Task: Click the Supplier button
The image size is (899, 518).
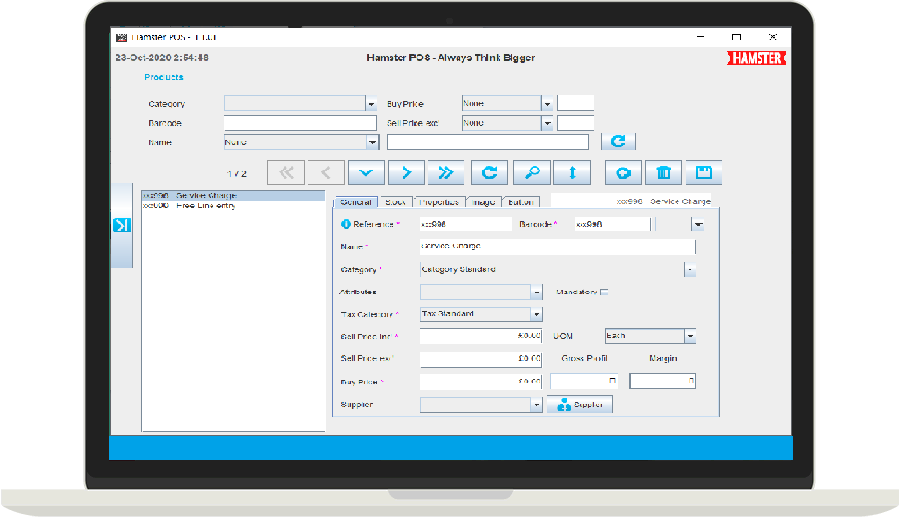Action: pyautogui.click(x=580, y=404)
